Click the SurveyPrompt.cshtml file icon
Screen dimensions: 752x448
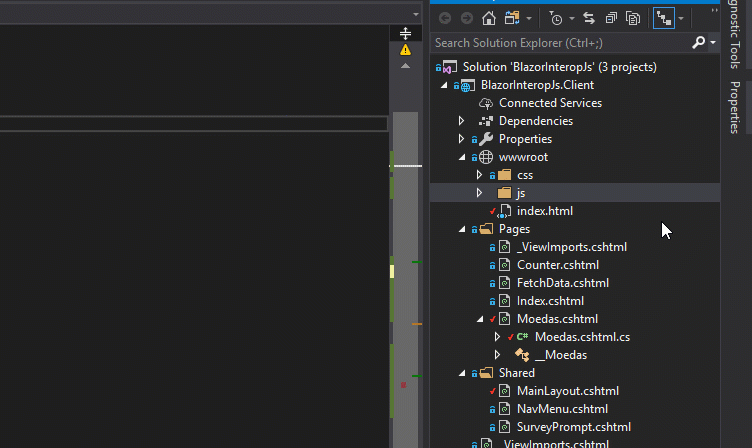(x=504, y=427)
